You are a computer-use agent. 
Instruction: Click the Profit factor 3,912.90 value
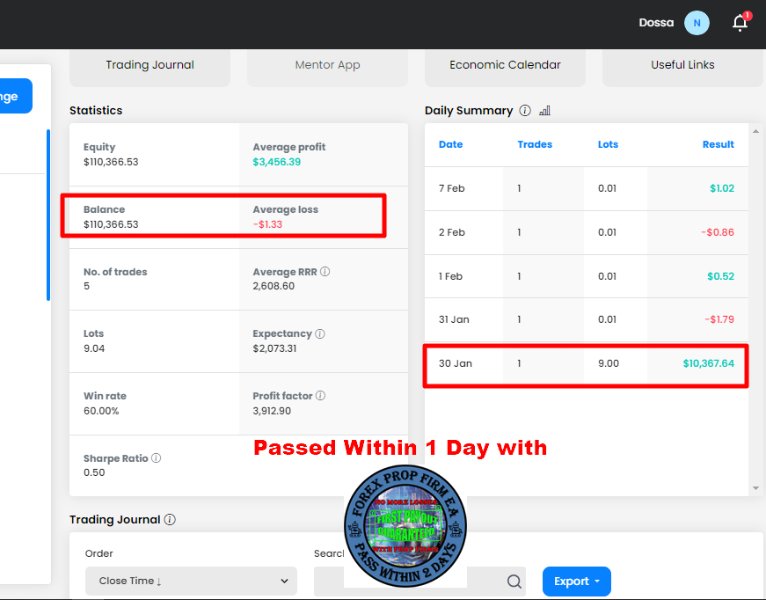(x=272, y=410)
